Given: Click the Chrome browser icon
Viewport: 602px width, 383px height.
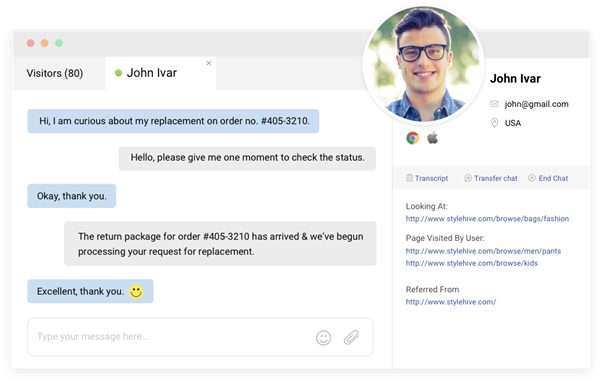Looking at the screenshot, I should (x=413, y=138).
